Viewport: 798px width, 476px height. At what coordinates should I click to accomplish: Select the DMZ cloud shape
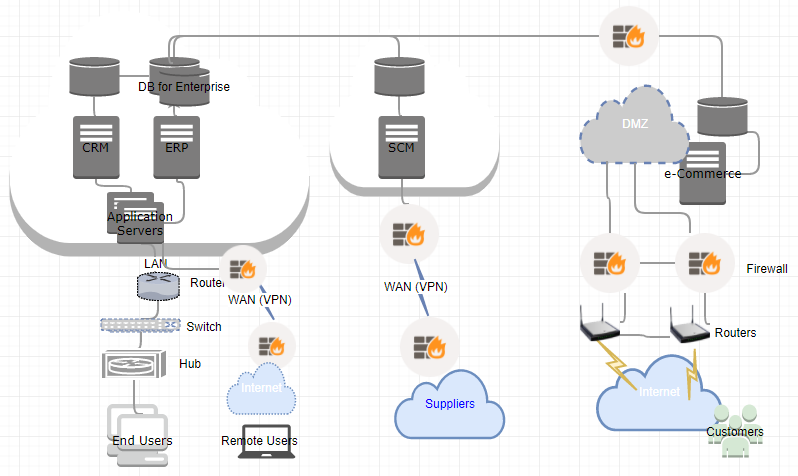(x=635, y=124)
